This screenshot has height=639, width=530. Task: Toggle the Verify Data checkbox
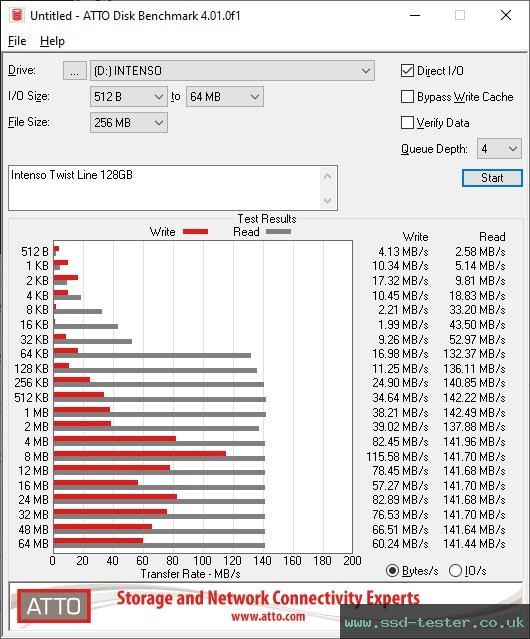(x=407, y=123)
